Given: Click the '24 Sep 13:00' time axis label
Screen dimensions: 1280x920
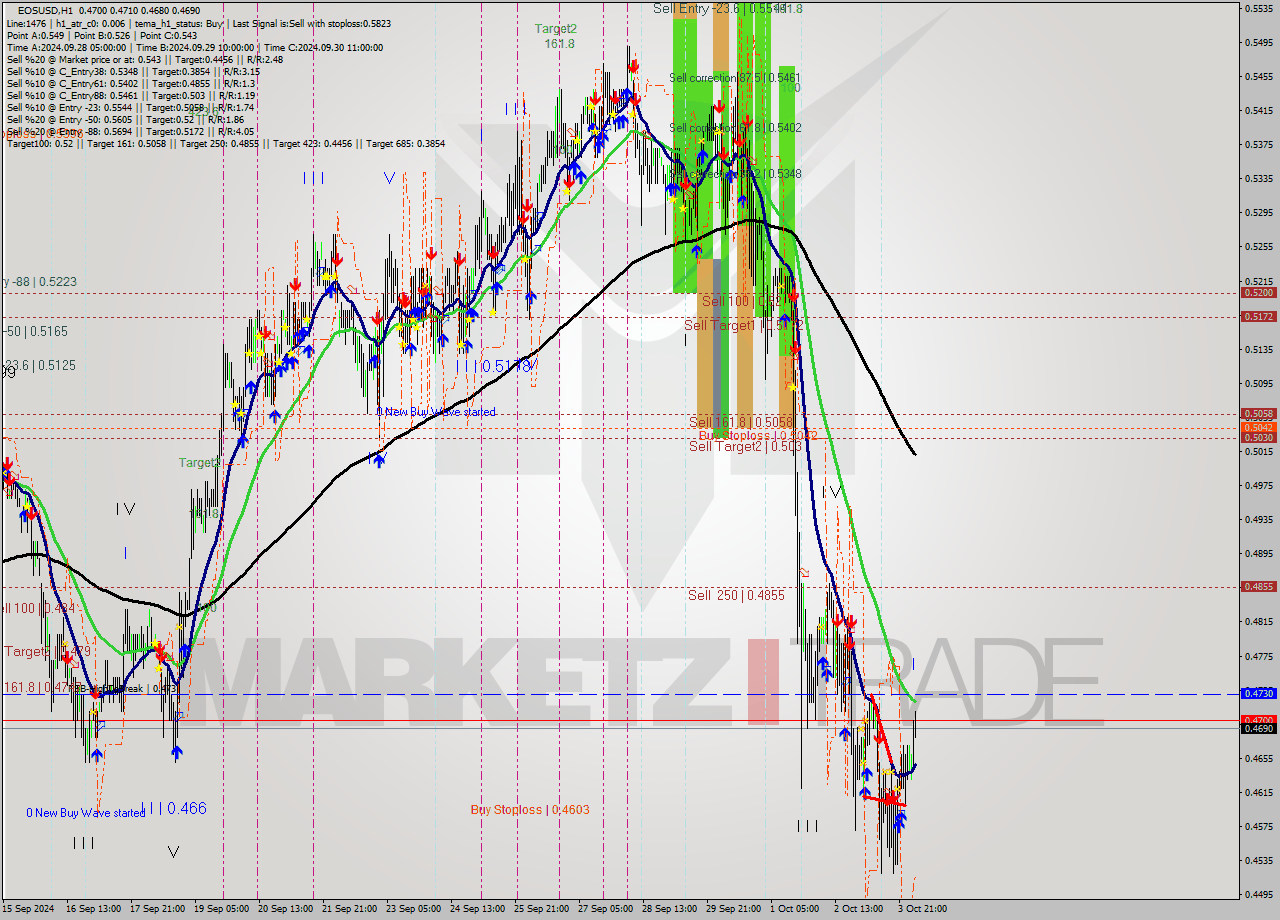Looking at the screenshot, I should [x=477, y=909].
